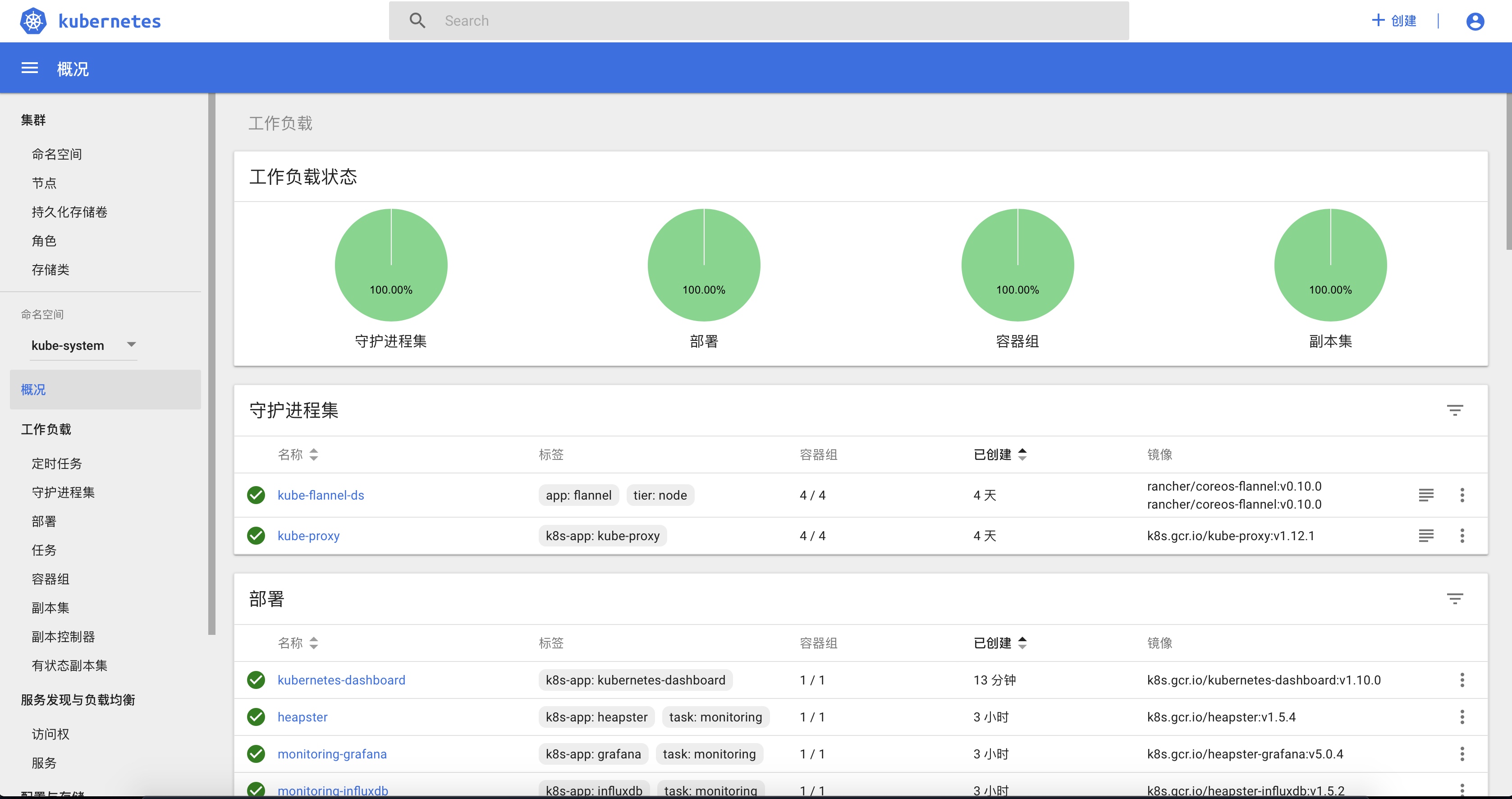Click green status check for heapster
This screenshot has height=799, width=1512.
(256, 717)
